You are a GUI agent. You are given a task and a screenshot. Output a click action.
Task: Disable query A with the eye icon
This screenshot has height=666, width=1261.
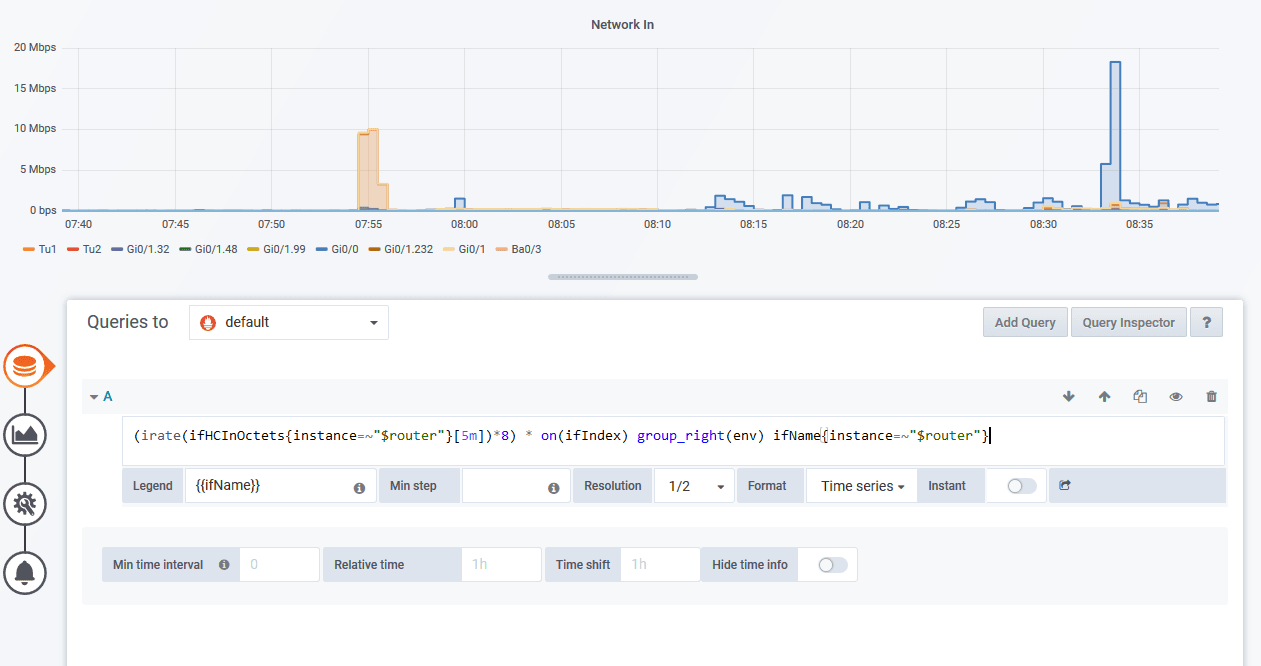(1175, 396)
